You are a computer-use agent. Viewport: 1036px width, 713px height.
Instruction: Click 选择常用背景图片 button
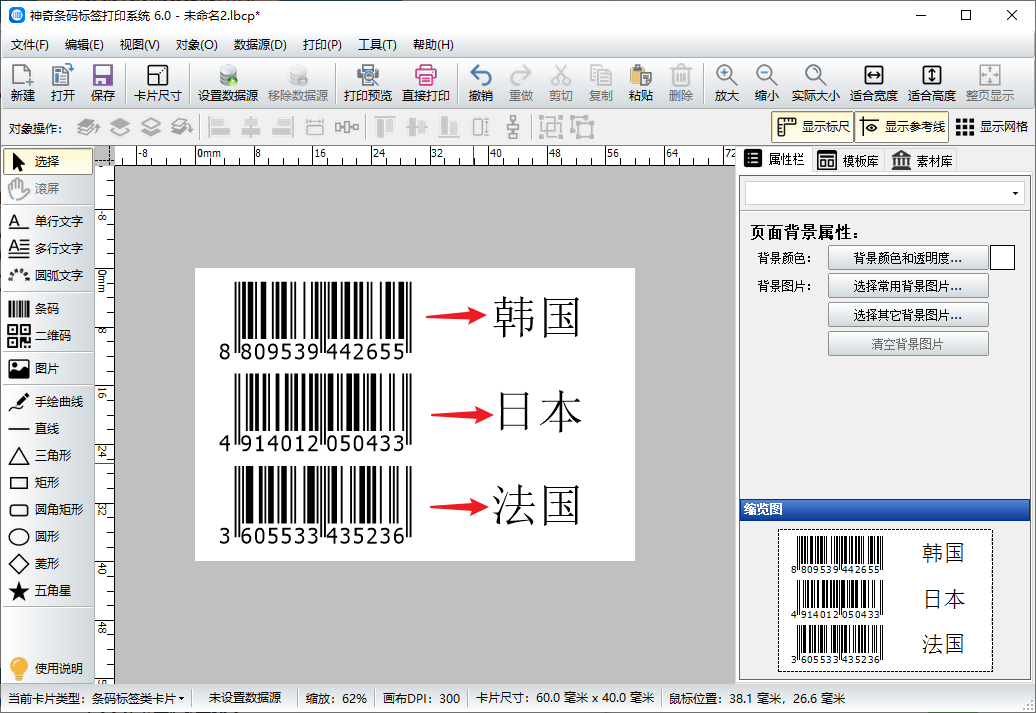pos(908,286)
